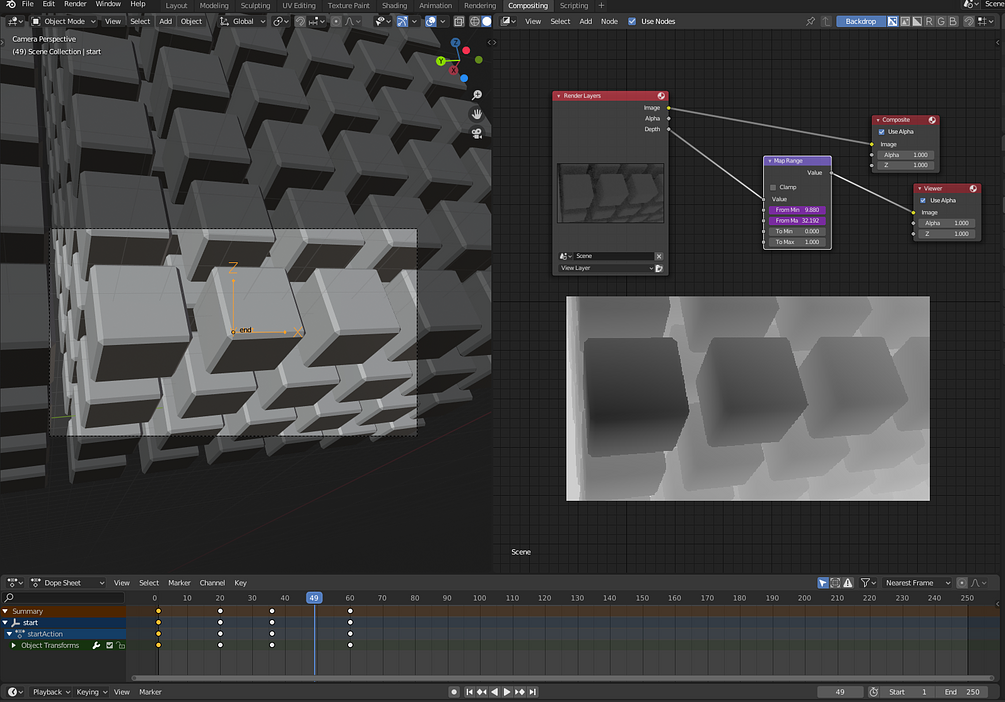
Task: Adjust the From Min slider on the Map Range node
Action: click(x=797, y=210)
